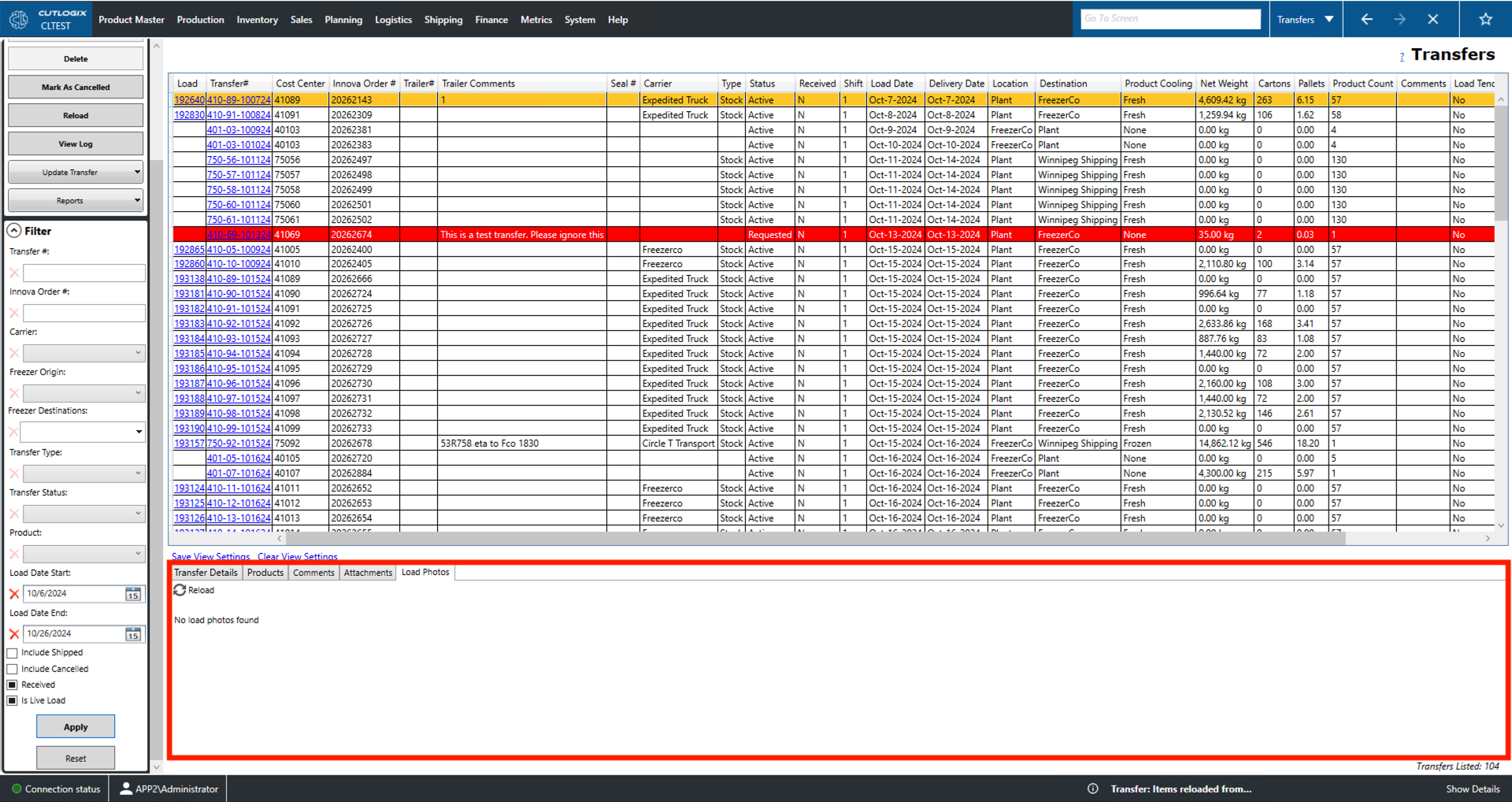Viewport: 1512px width, 802px height.
Task: Click inside the Go To Screen search field
Action: [x=1170, y=18]
